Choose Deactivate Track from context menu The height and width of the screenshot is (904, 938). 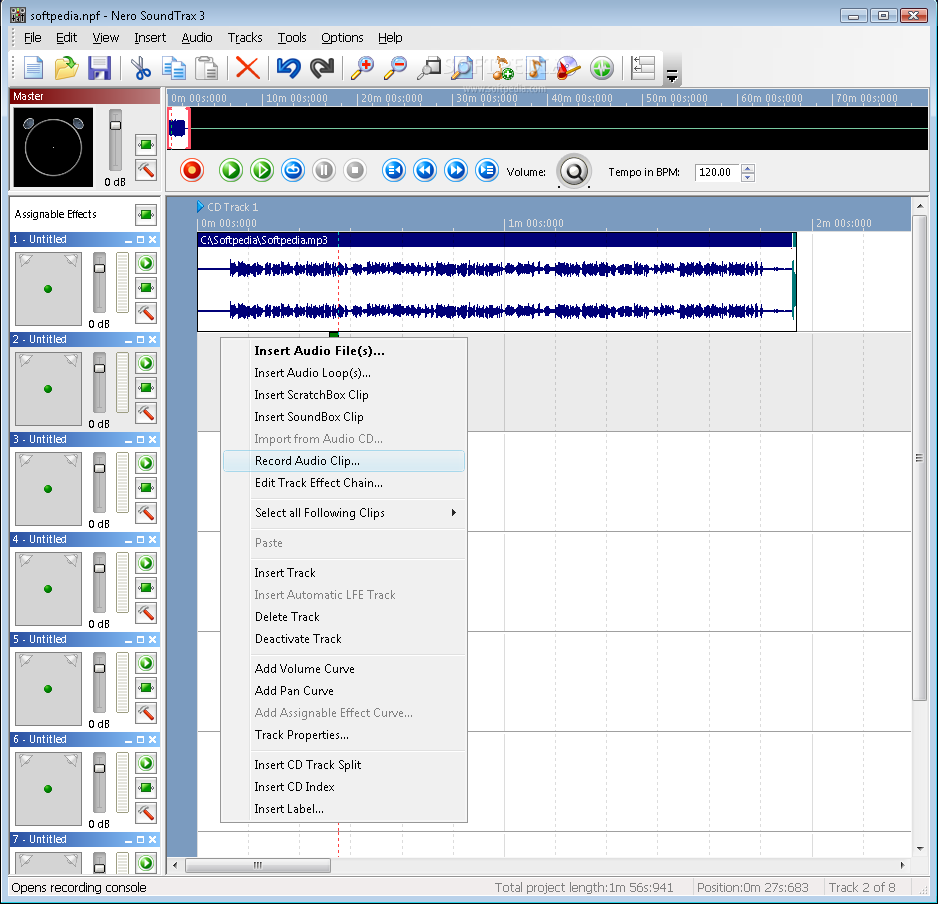(344, 639)
